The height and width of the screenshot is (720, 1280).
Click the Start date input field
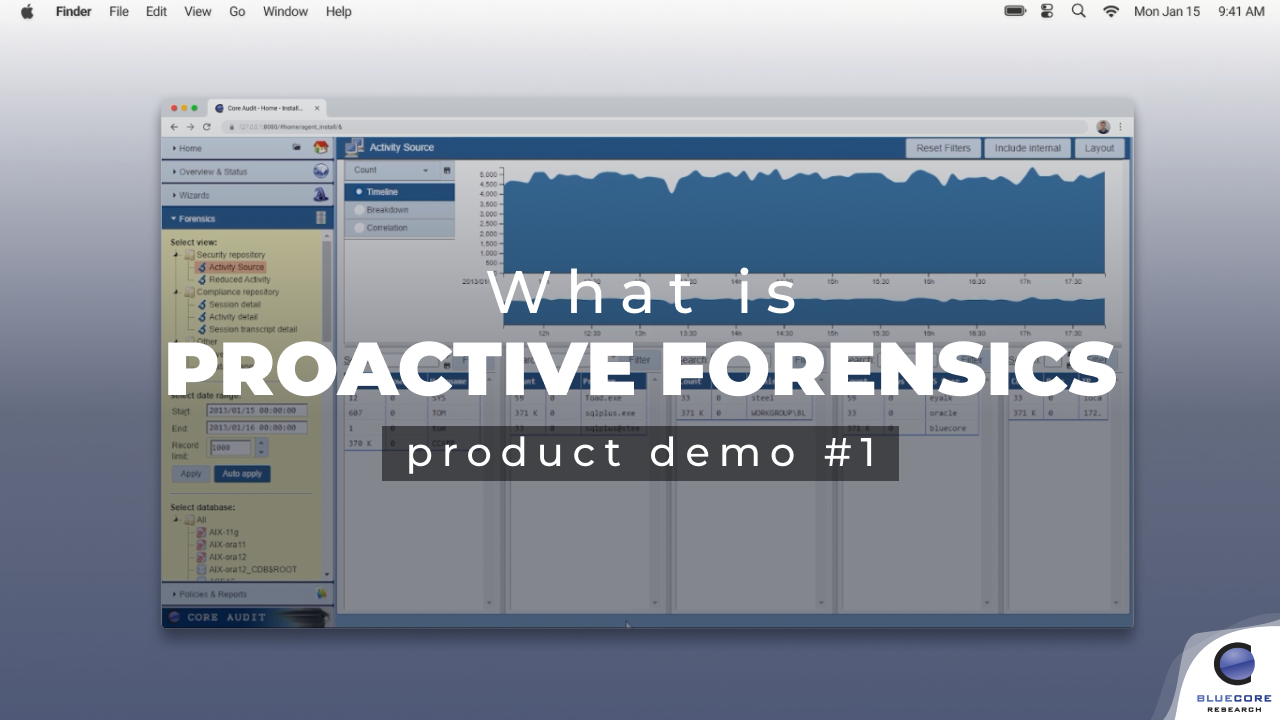point(256,411)
